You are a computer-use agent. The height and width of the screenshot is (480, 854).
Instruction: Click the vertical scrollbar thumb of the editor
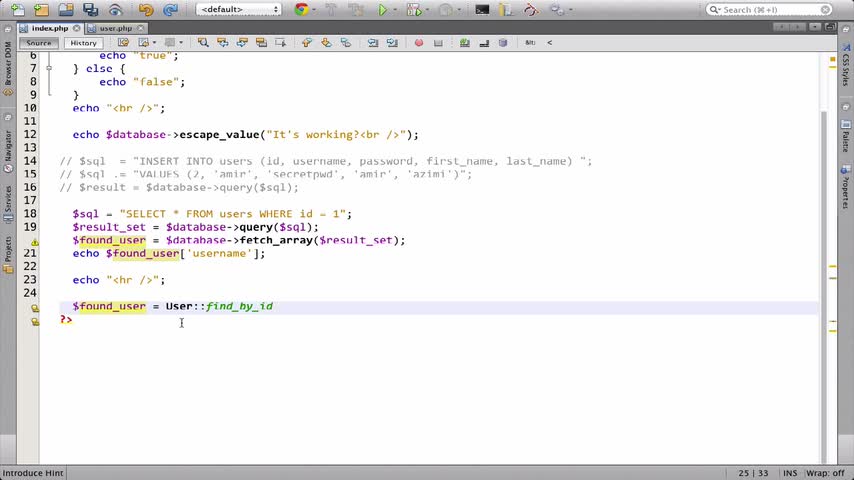coord(824,286)
